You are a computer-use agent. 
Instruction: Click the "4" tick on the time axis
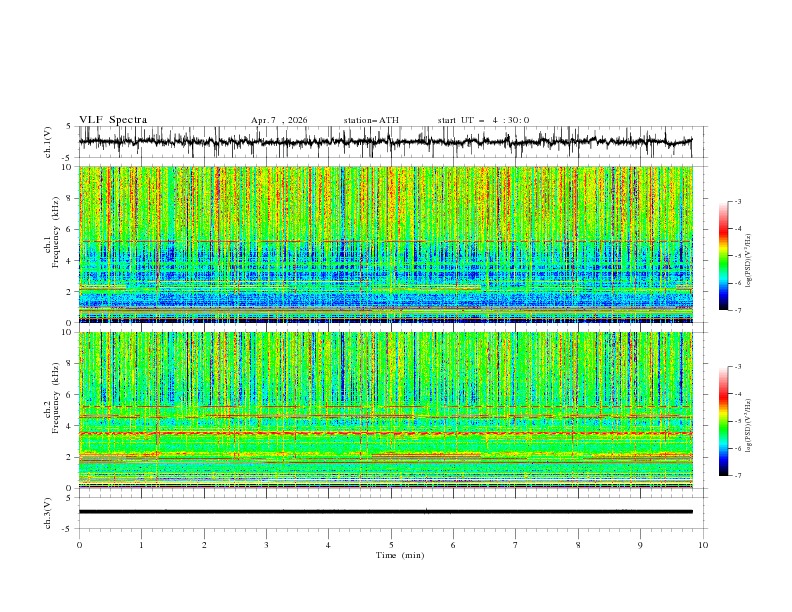coord(328,545)
